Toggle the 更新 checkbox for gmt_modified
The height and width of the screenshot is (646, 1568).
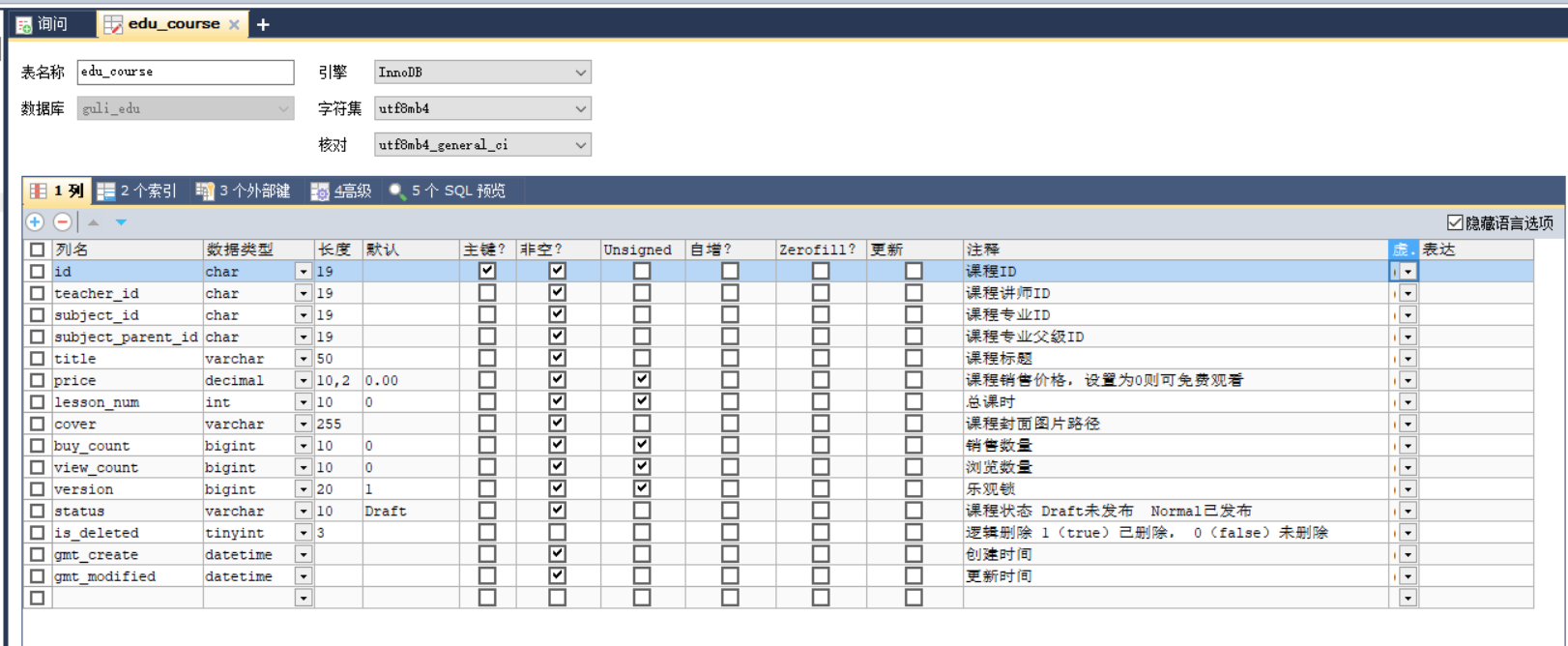(914, 575)
